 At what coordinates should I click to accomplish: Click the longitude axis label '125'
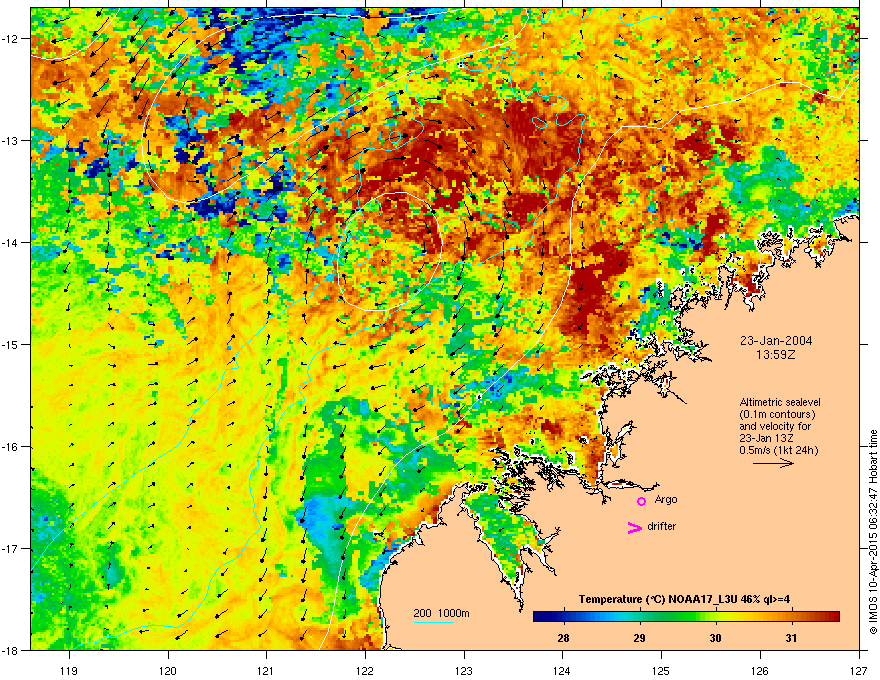click(661, 670)
